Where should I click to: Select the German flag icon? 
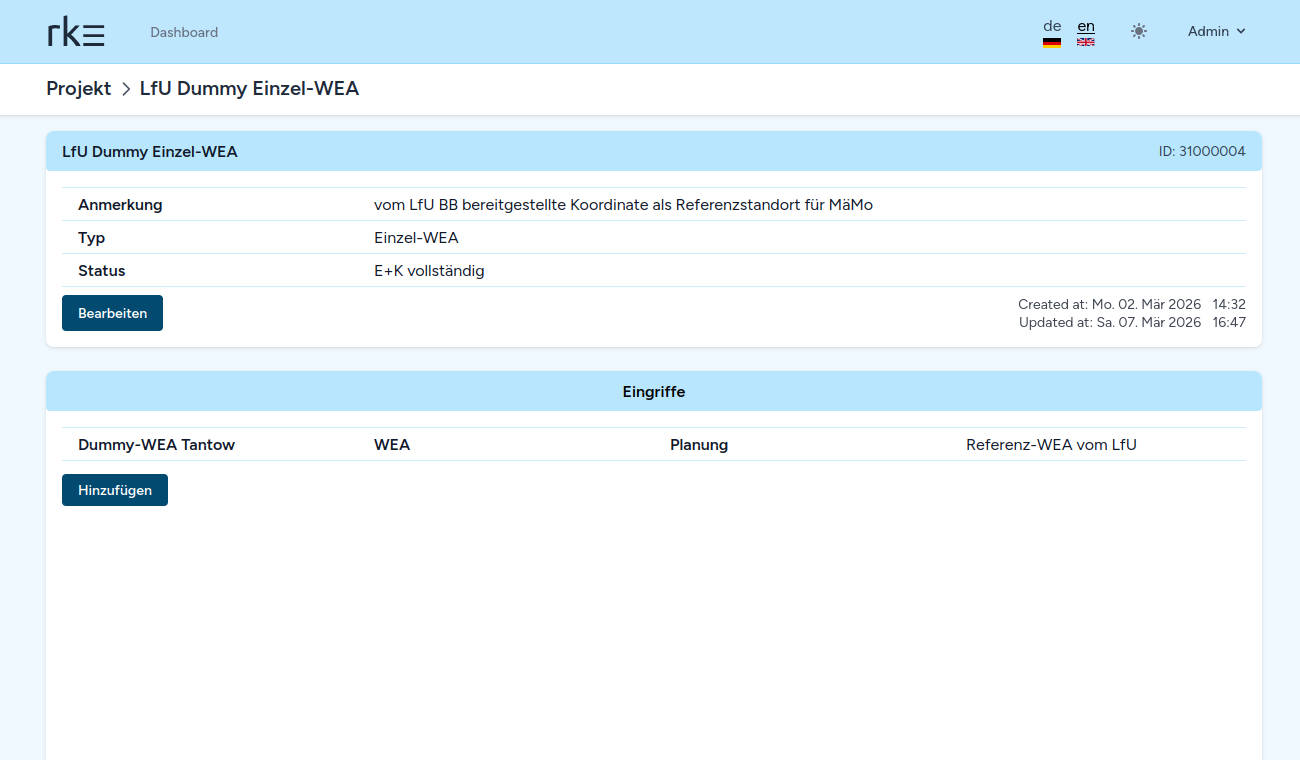coord(1051,43)
